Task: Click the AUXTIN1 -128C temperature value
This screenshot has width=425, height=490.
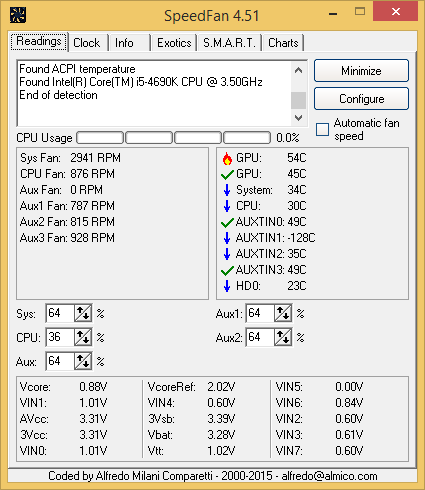Action: (301, 238)
